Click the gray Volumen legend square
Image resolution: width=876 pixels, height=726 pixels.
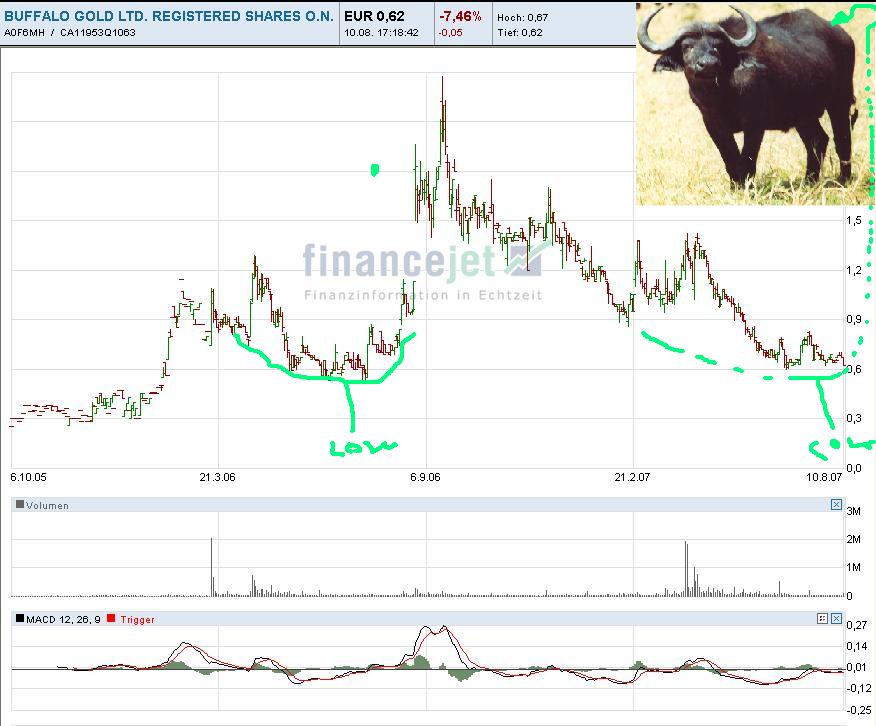pos(20,505)
